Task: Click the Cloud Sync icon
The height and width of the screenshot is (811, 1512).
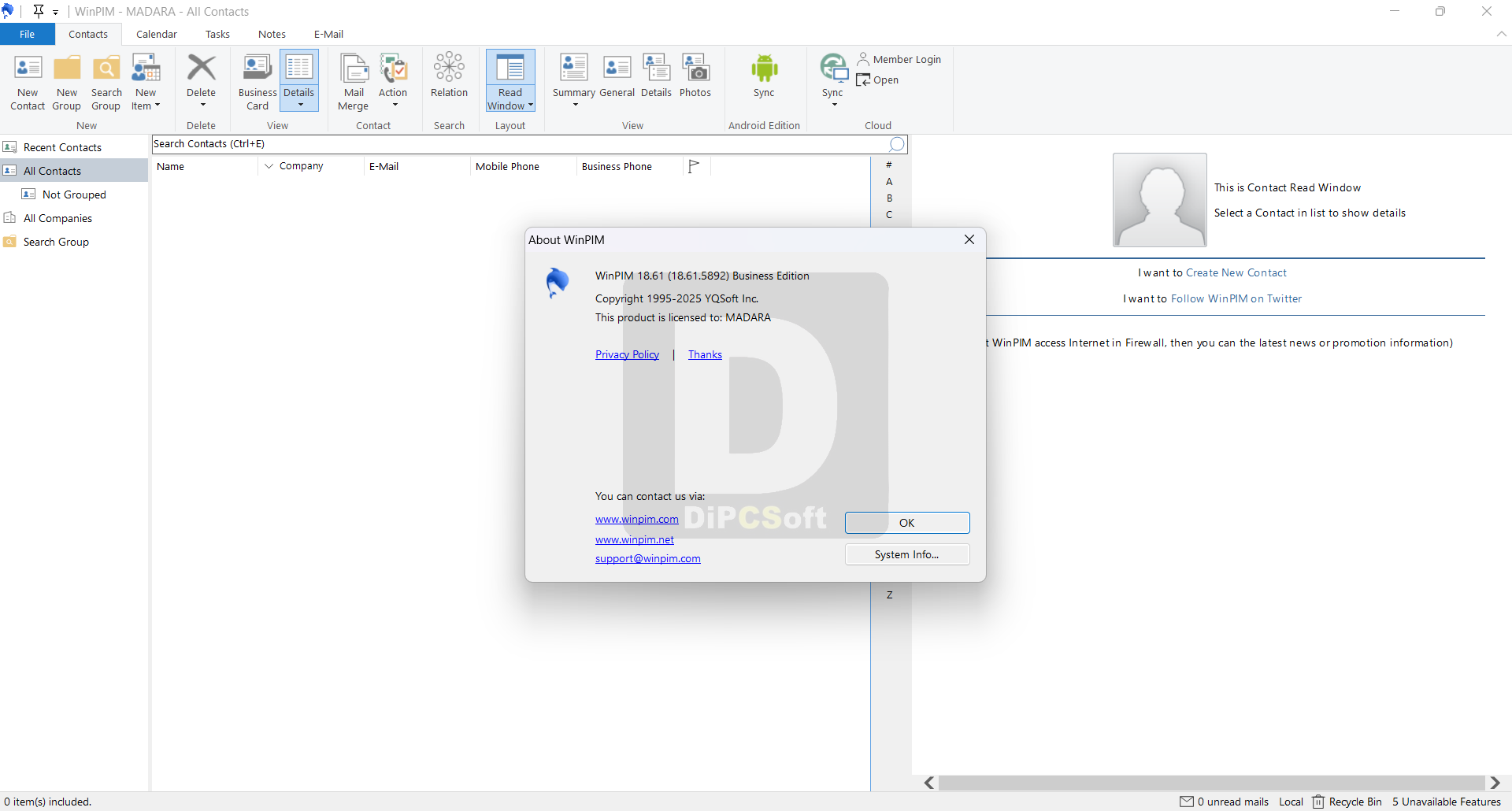Action: point(833,69)
